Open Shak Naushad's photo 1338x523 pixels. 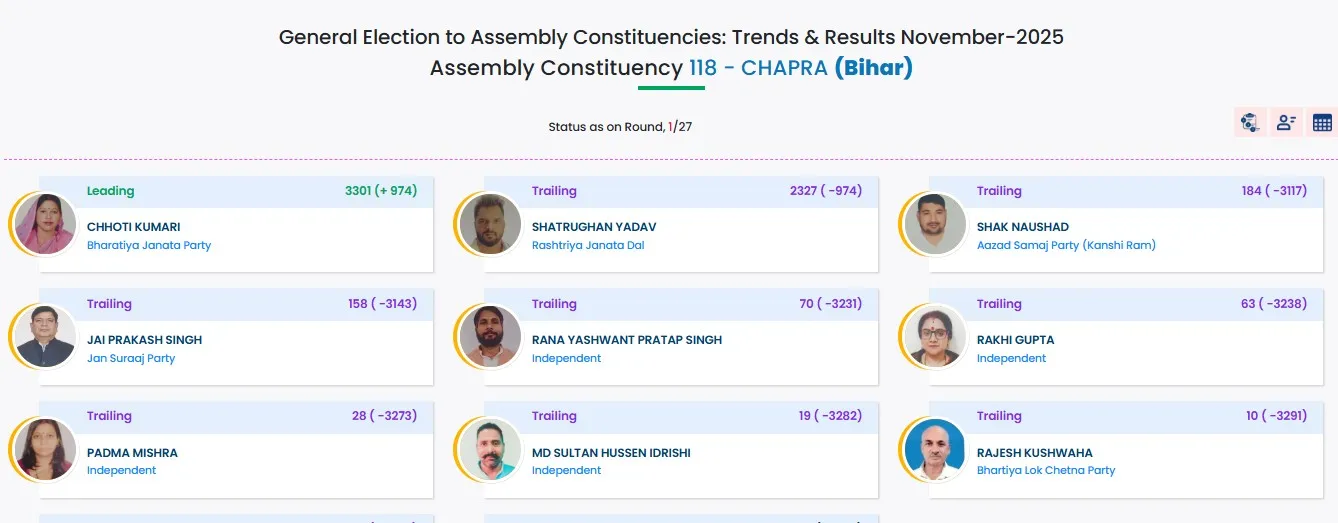[x=934, y=224]
